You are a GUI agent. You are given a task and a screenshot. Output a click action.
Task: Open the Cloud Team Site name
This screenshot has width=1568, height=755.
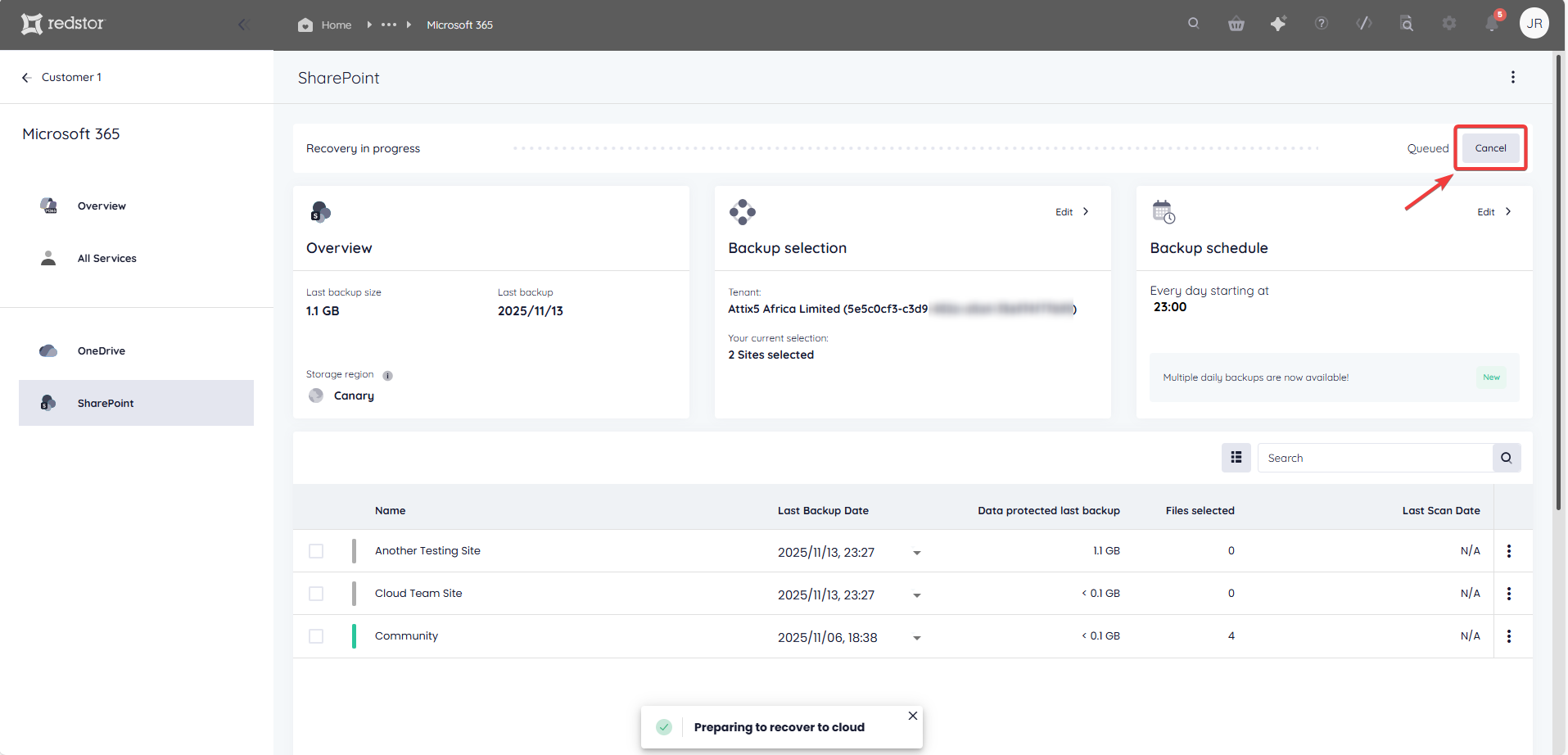[418, 594]
